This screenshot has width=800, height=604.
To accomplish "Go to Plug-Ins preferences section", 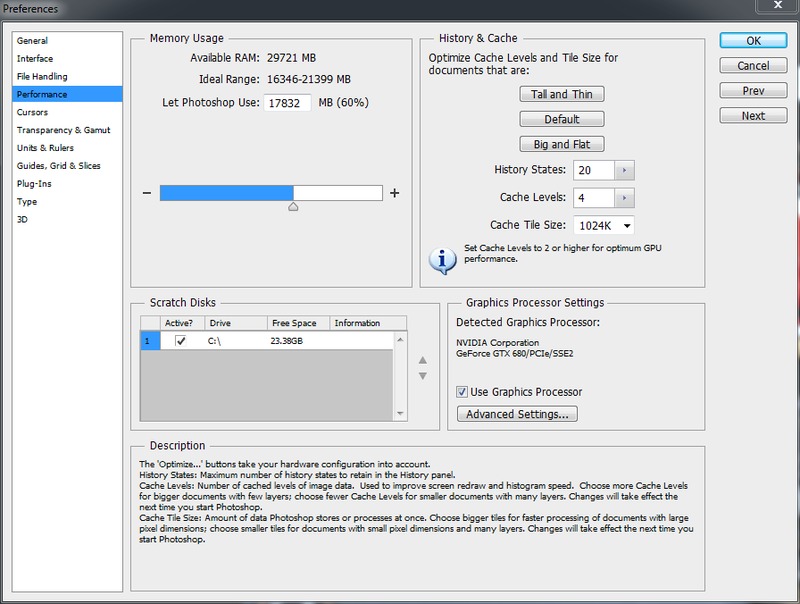I will [34, 184].
